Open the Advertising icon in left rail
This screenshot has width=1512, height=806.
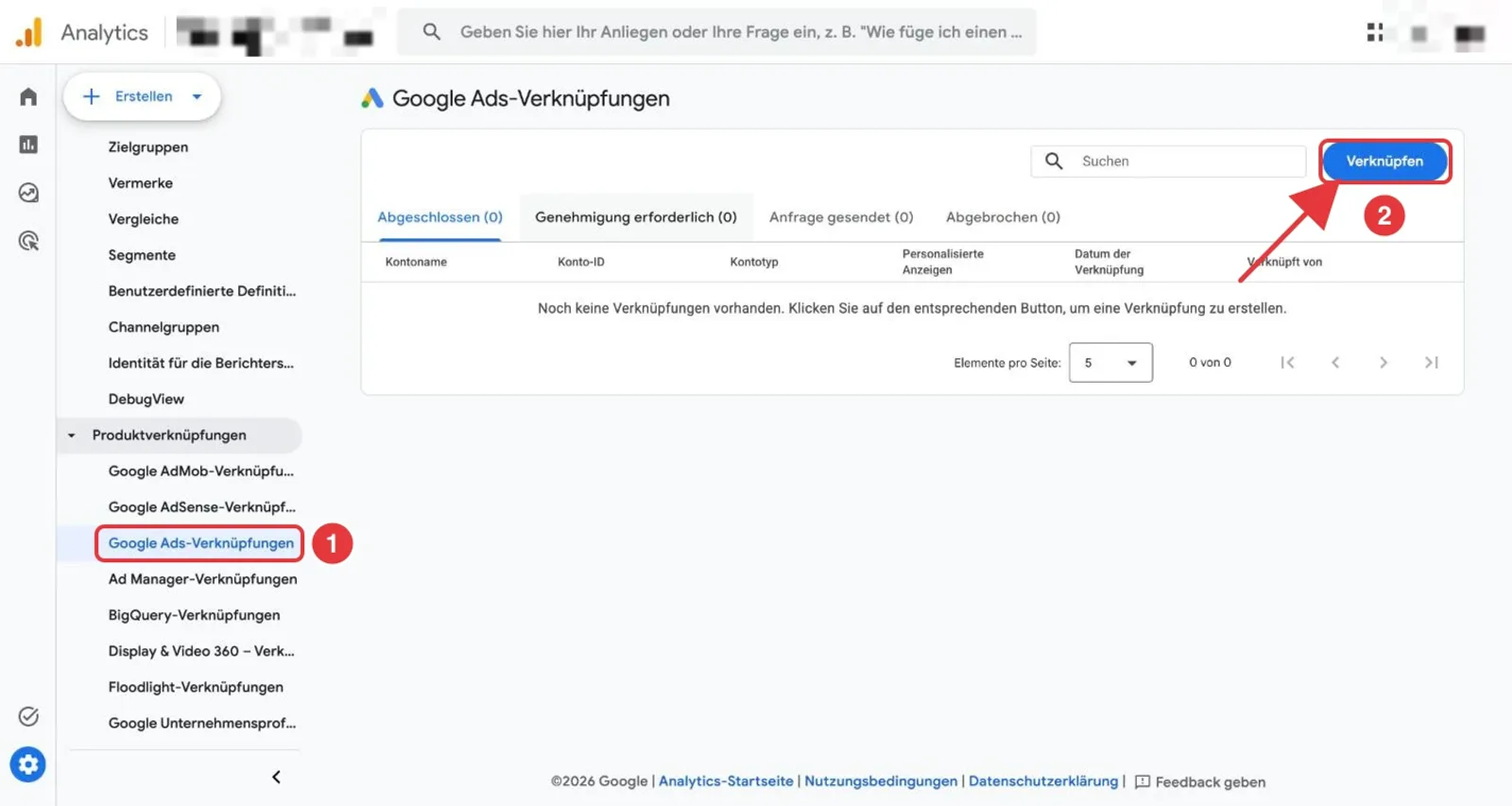coord(28,241)
